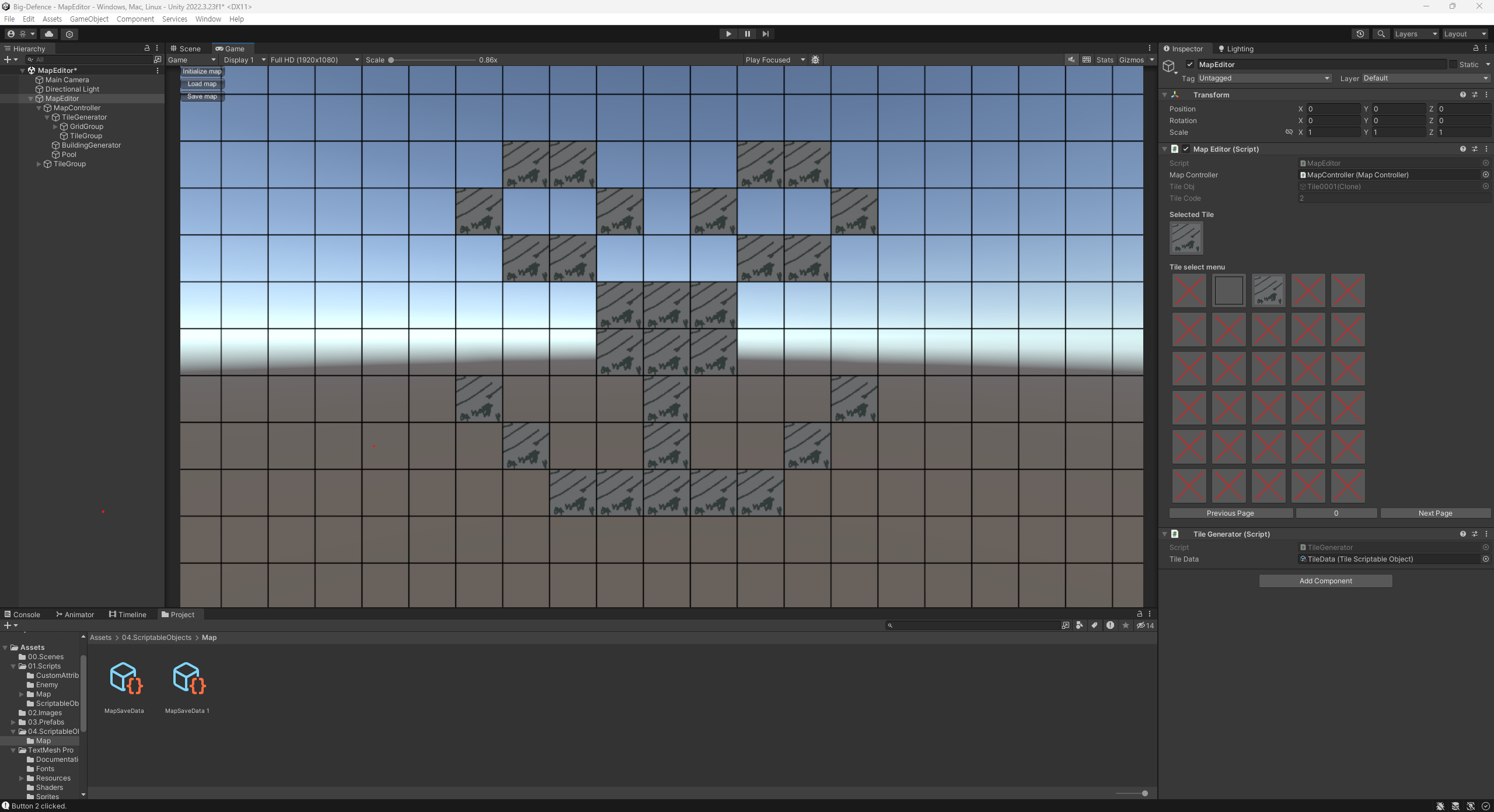The height and width of the screenshot is (812, 1494).
Task: Expand the GridGroup hierarchy item
Action: [x=55, y=127]
